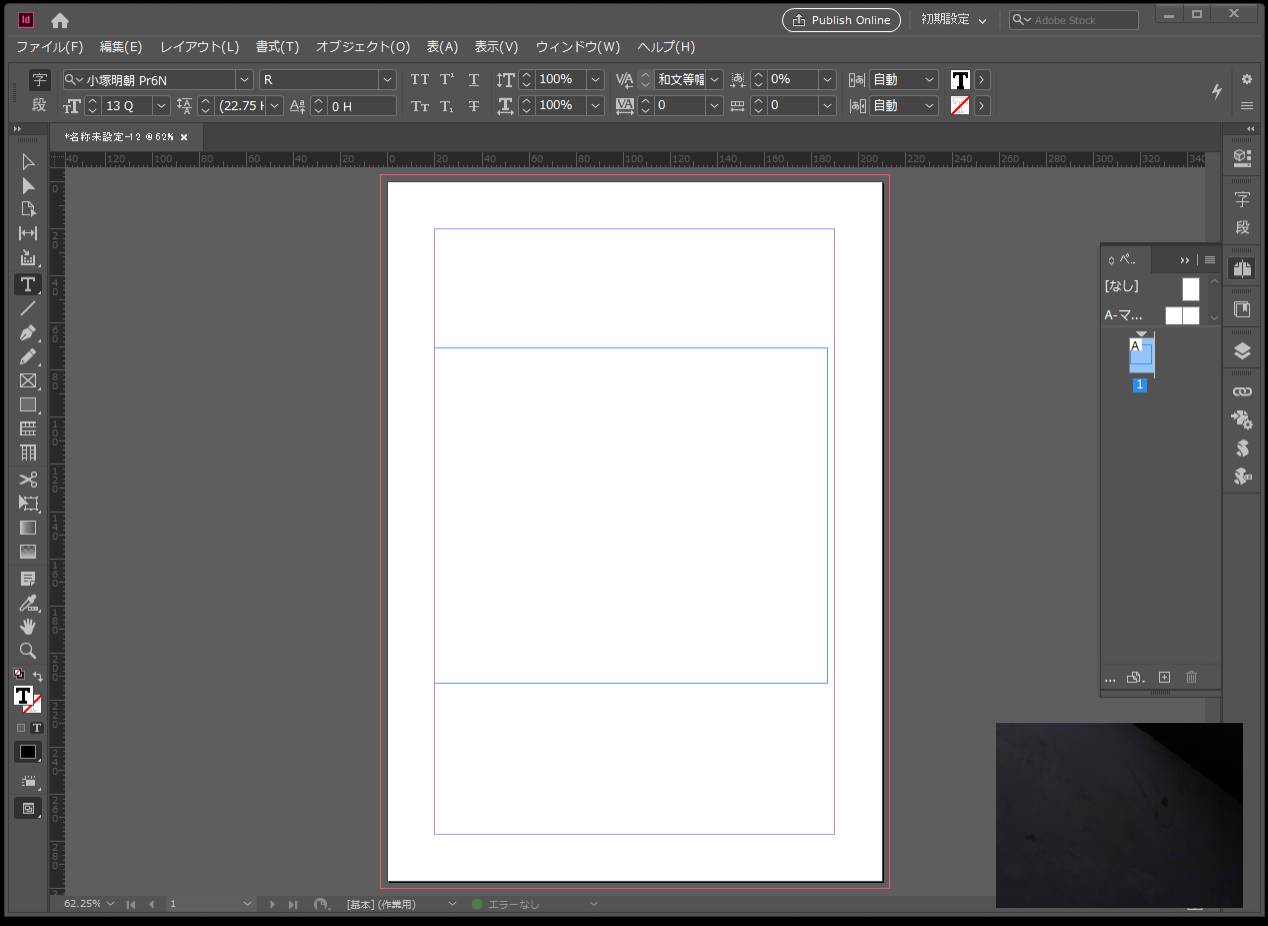The width and height of the screenshot is (1268, 926).
Task: Select the Rectangle tool
Action: tap(28, 405)
